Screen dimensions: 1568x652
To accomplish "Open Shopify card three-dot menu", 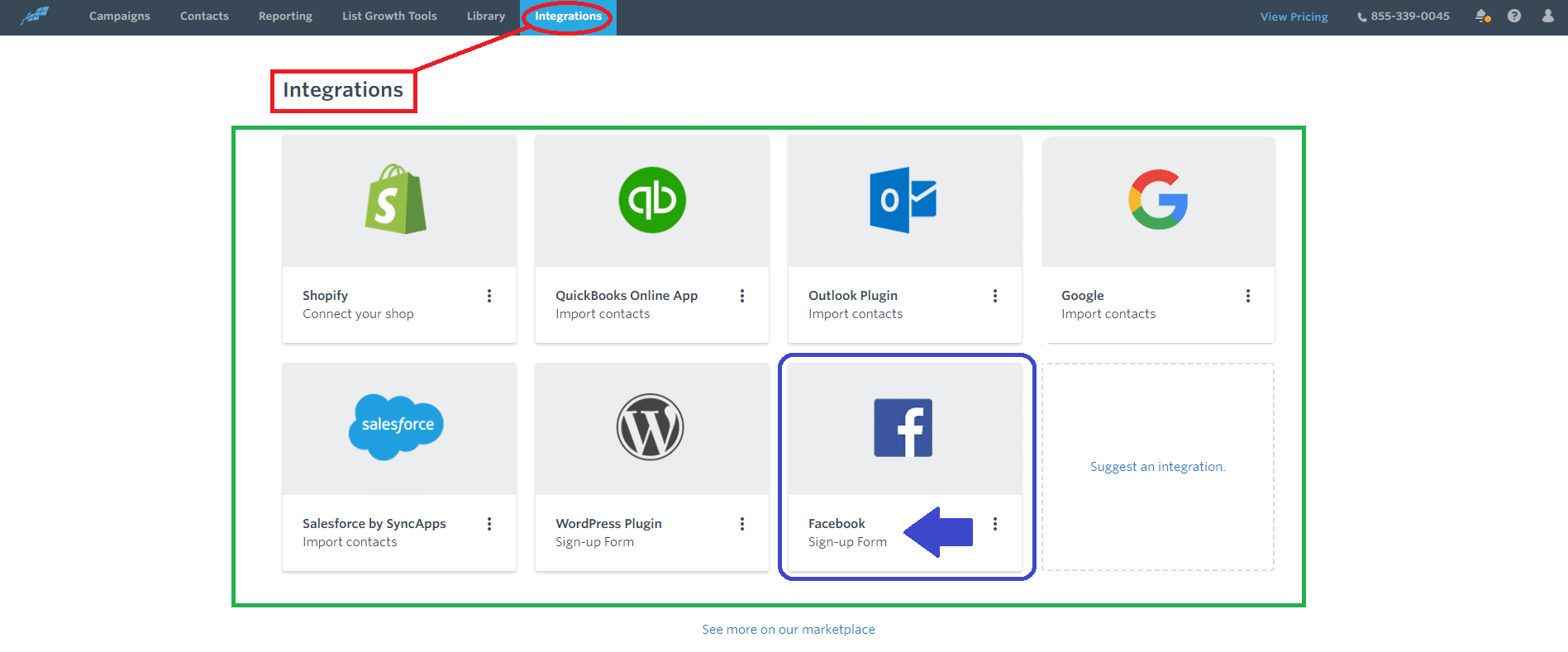I will coord(489,296).
